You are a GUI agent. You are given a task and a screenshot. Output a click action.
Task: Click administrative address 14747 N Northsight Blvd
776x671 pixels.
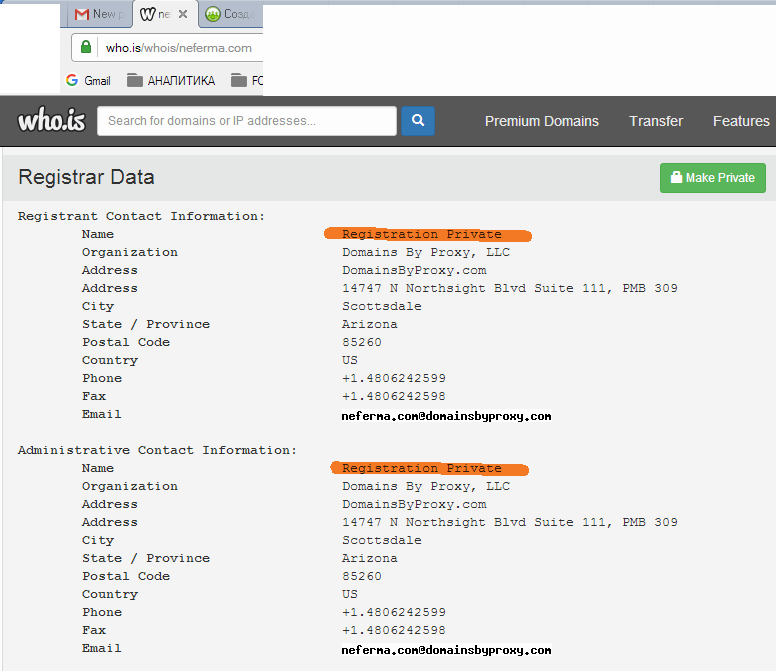click(510, 522)
